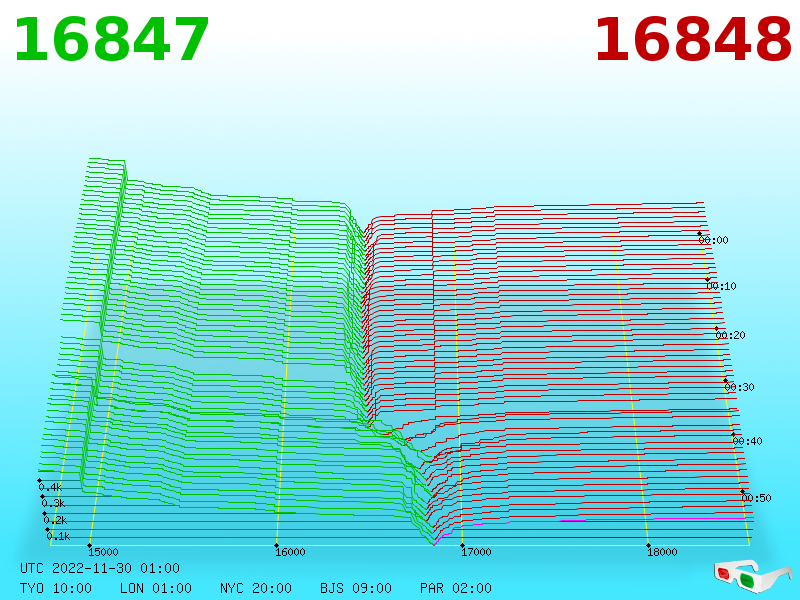Click the green bid price 16847
Screen dimensions: 800x600
pos(112,40)
